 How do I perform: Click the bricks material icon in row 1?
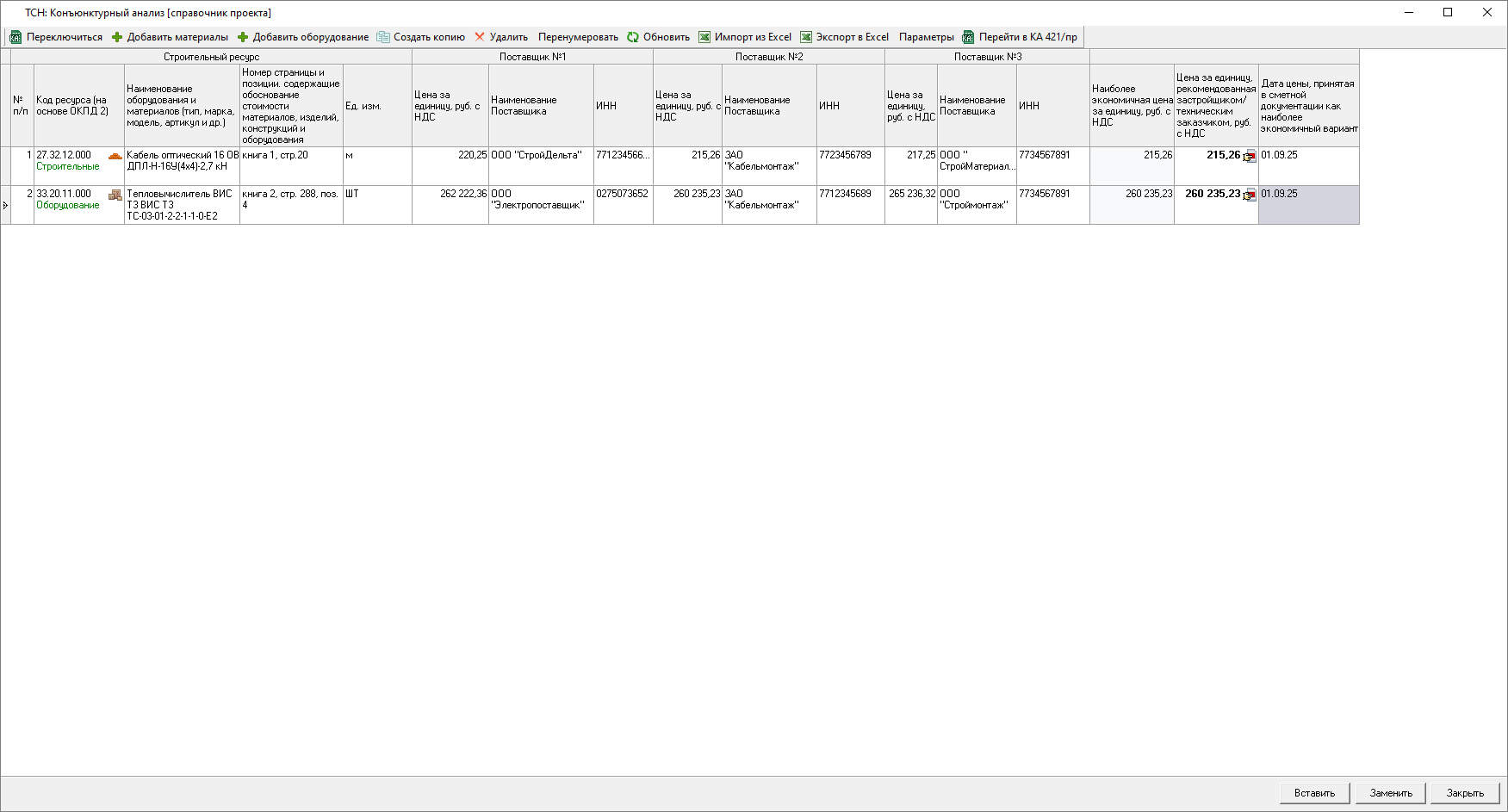(115, 156)
